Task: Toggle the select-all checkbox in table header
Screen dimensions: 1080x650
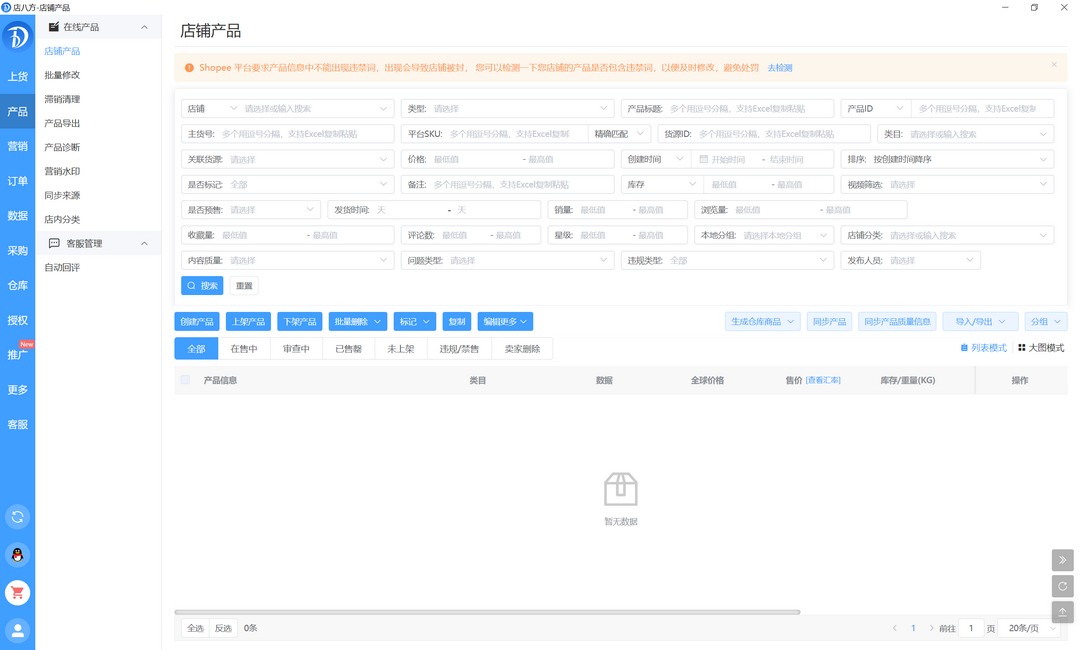Action: point(185,380)
